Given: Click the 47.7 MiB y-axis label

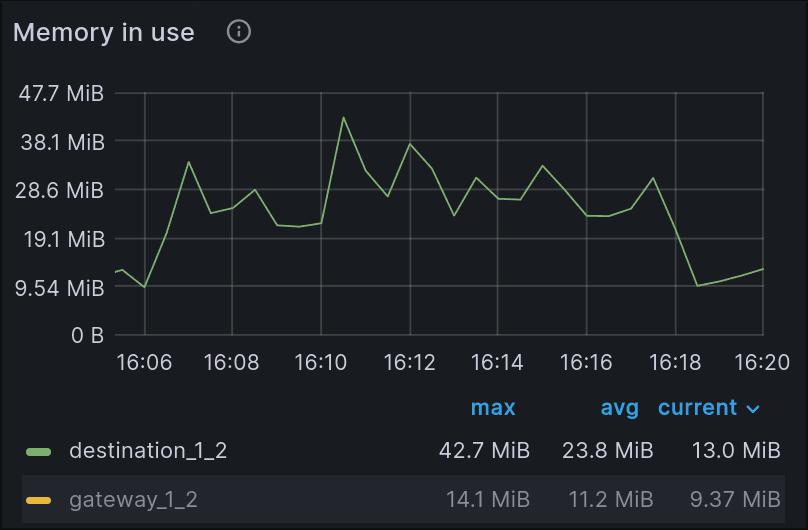Looking at the screenshot, I should tap(61, 94).
